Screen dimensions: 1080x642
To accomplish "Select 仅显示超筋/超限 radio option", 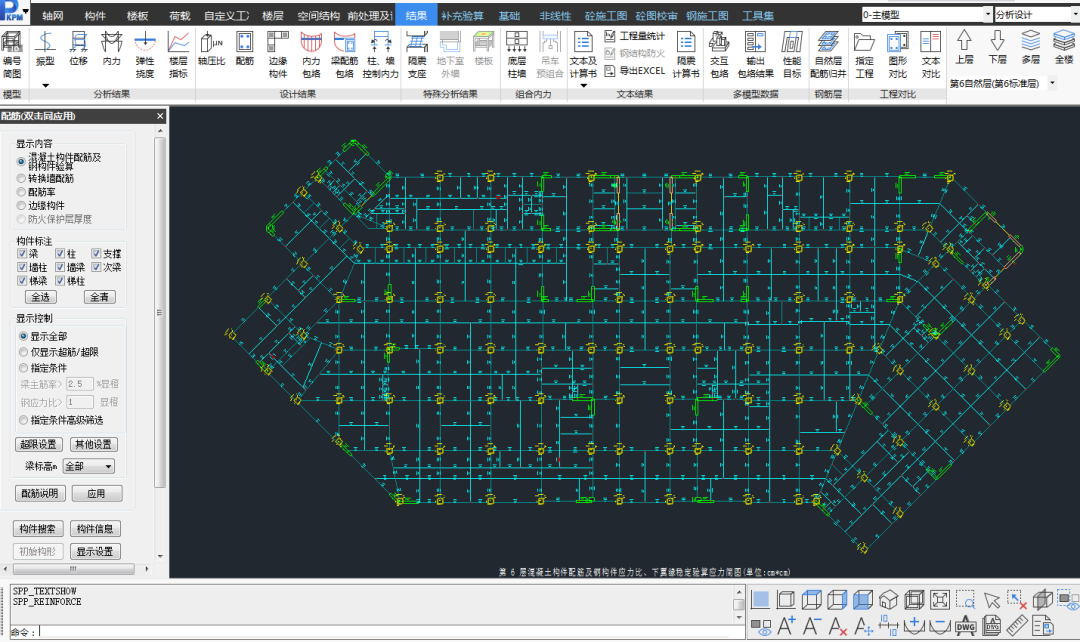I will 23,352.
